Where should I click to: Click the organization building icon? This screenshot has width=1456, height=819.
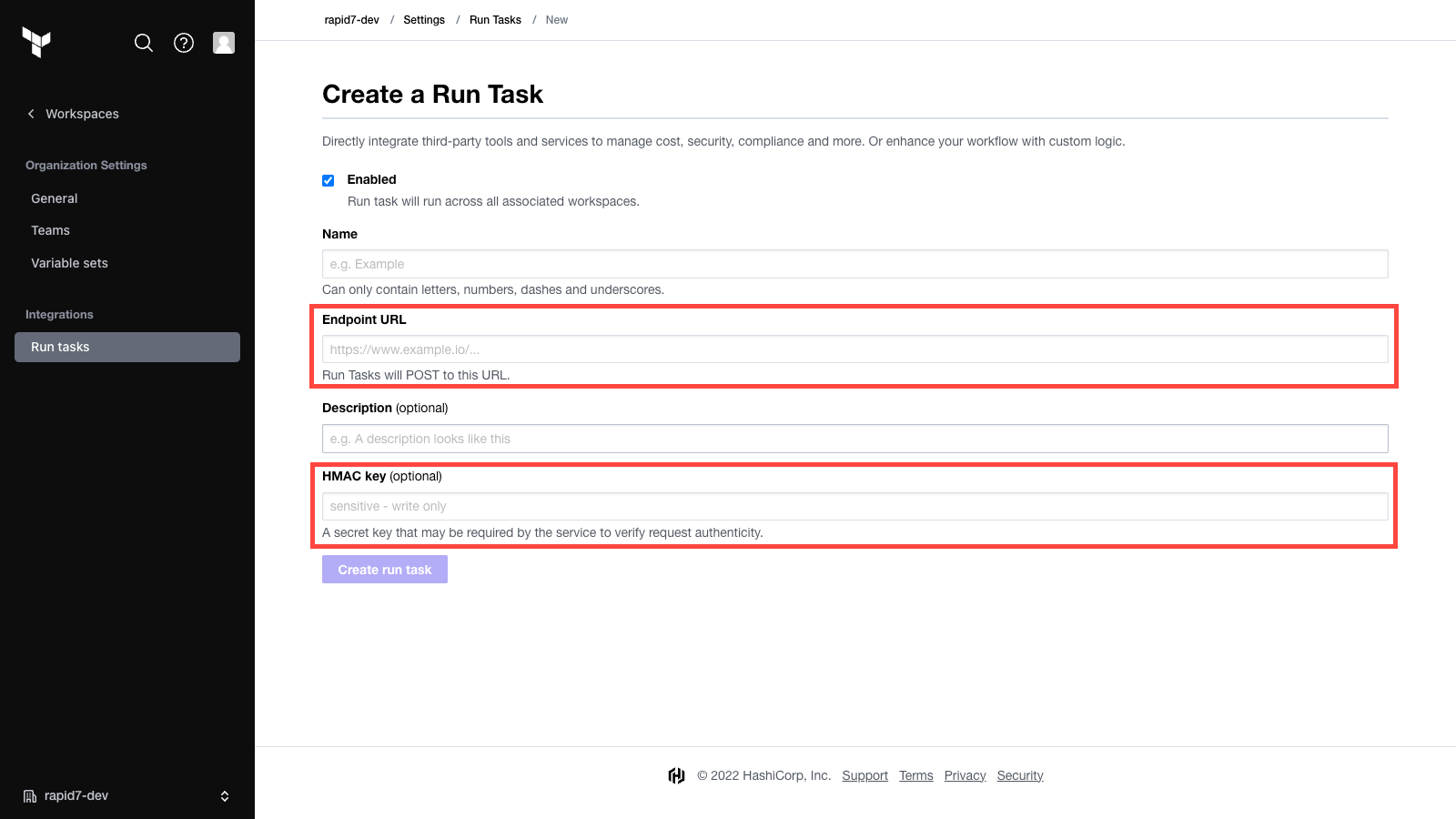coord(30,796)
